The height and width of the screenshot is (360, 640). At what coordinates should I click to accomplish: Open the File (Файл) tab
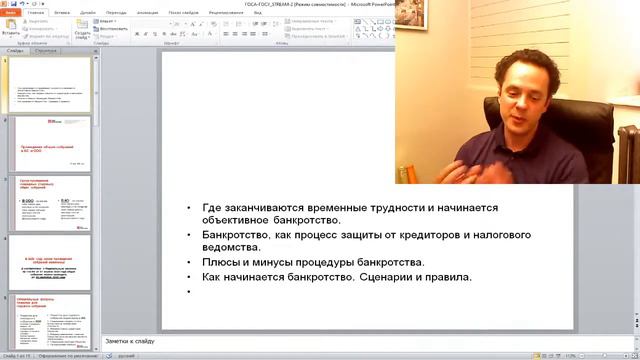(x=10, y=13)
